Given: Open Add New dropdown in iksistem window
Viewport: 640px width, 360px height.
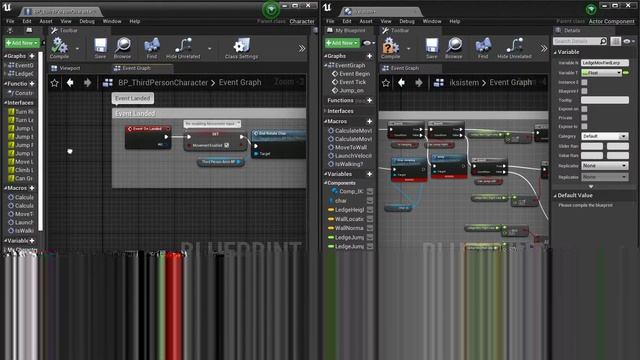Looking at the screenshot, I should (342, 43).
